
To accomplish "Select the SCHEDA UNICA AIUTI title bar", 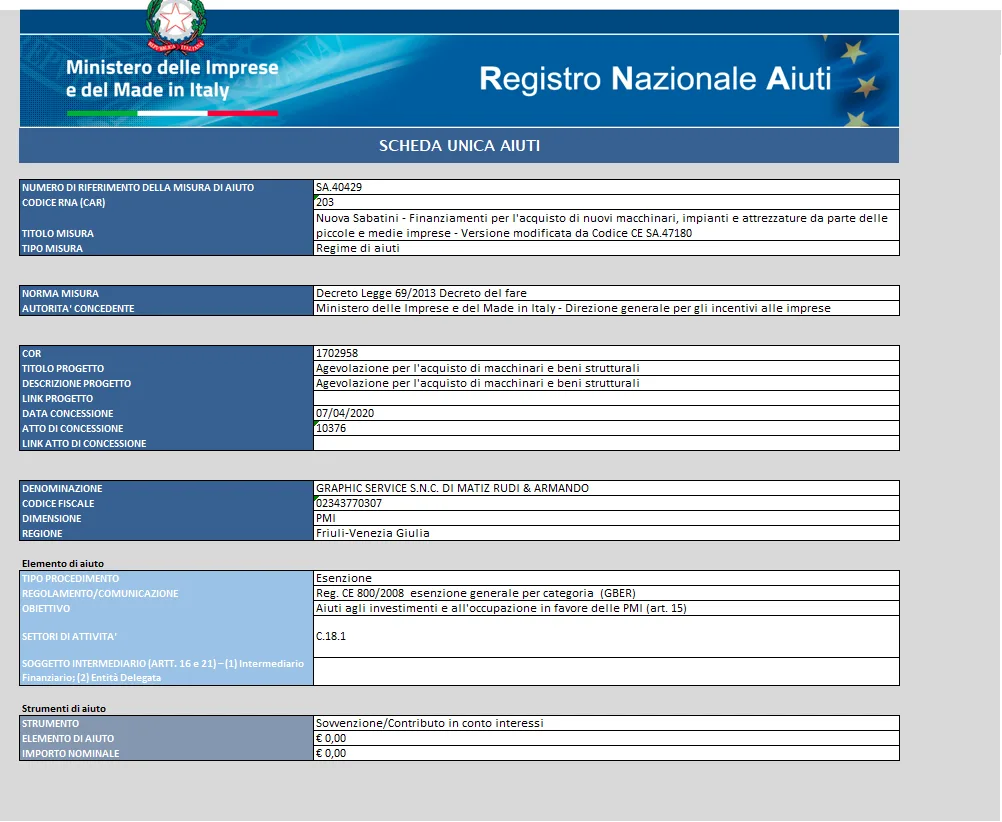I will coord(459,146).
